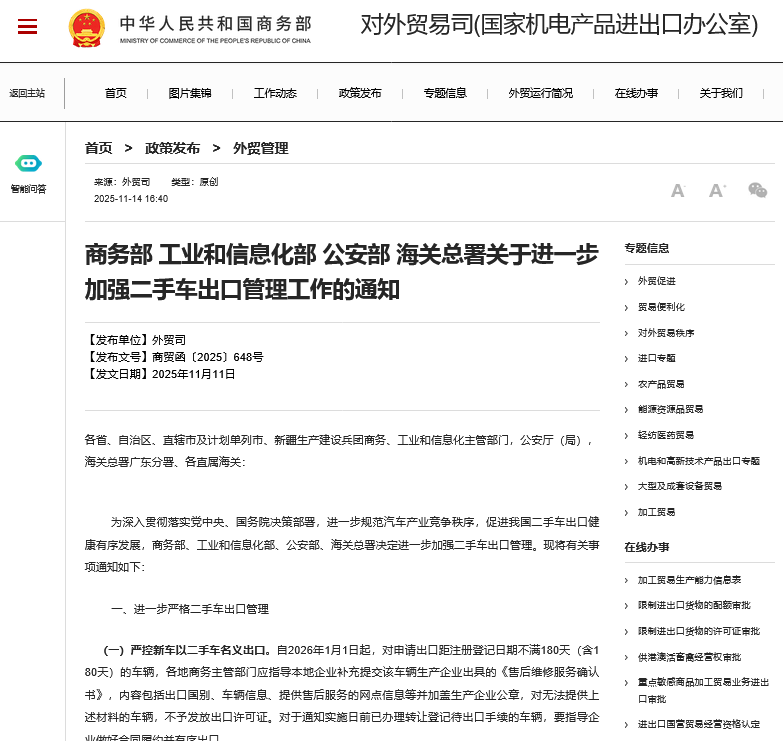
Task: Click the 中华人民共和国商务部 title text
Action: (x=215, y=23)
